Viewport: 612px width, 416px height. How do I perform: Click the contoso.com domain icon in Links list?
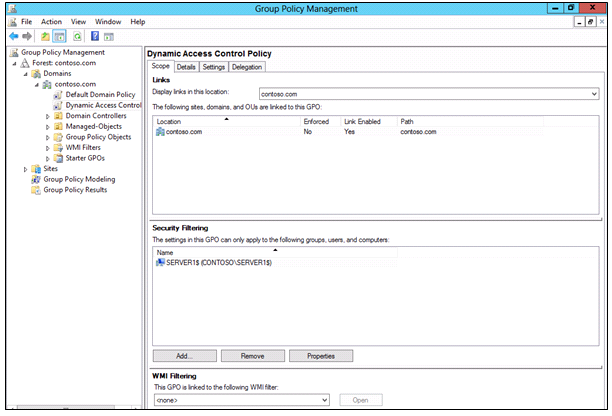click(160, 132)
